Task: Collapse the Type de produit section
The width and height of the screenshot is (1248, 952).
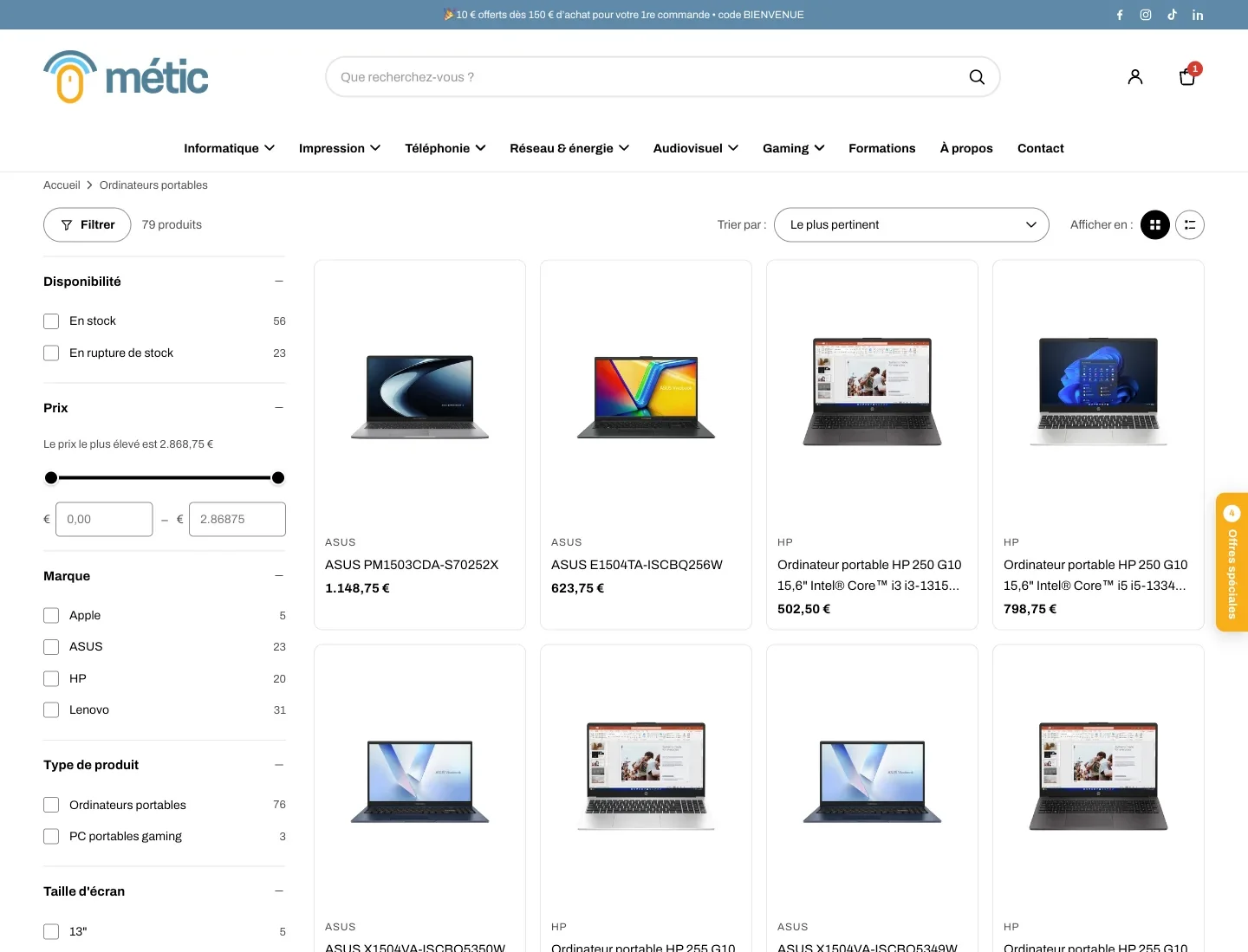Action: [x=279, y=765]
